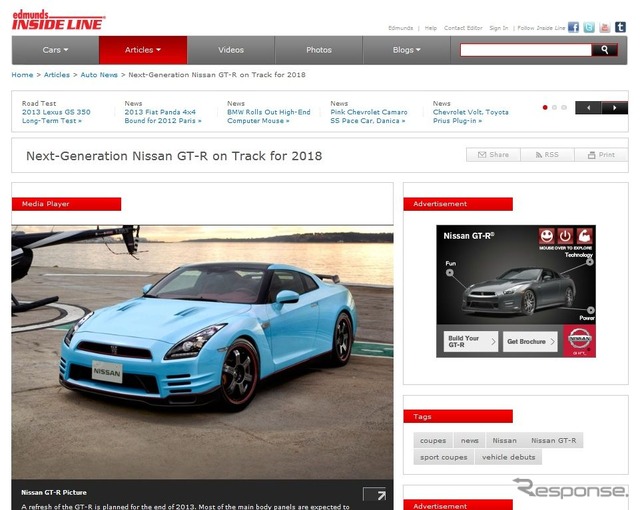The height and width of the screenshot is (510, 640).
Task: Click the power icon in GT-R ad
Action: (x=565, y=236)
